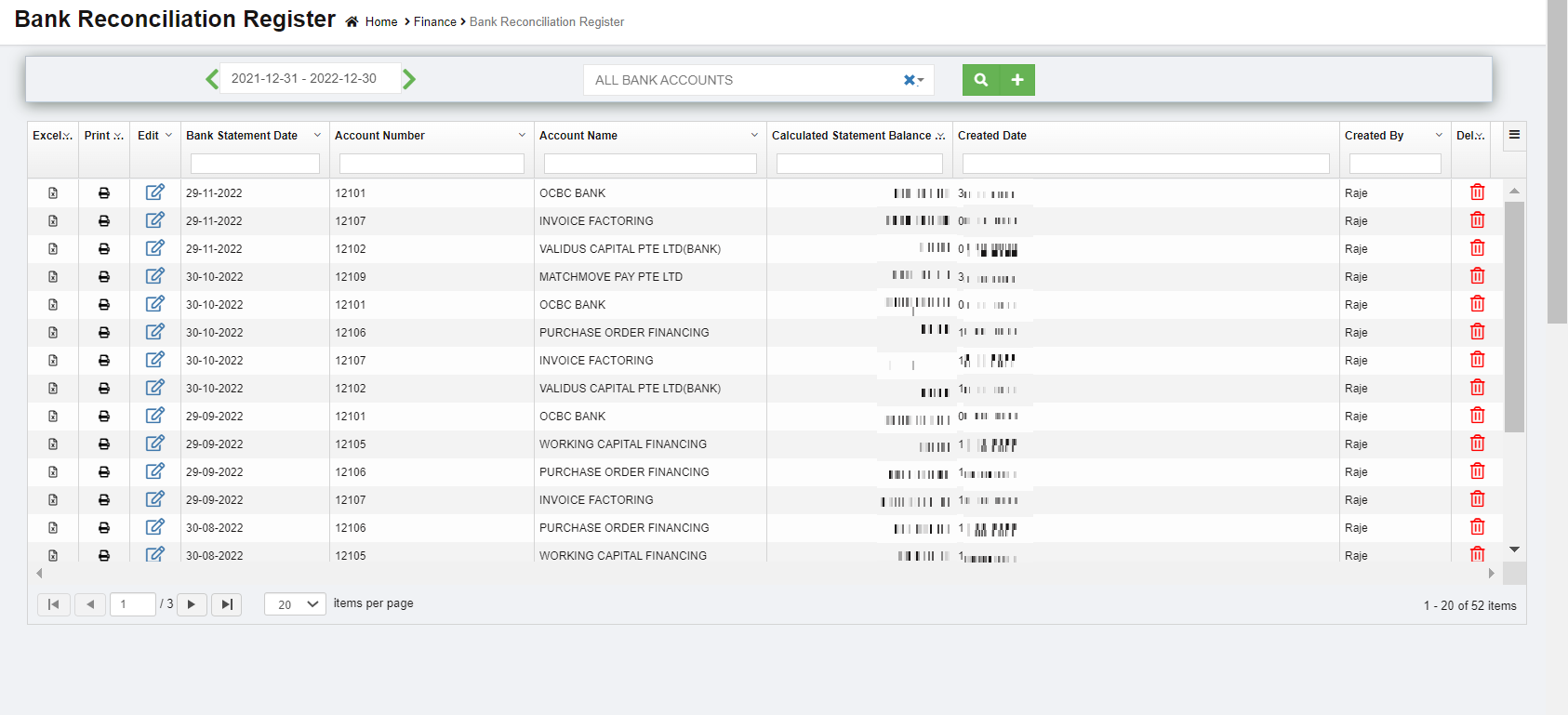The width and height of the screenshot is (1568, 715).
Task: Jump to the last page of results
Action: coord(226,604)
